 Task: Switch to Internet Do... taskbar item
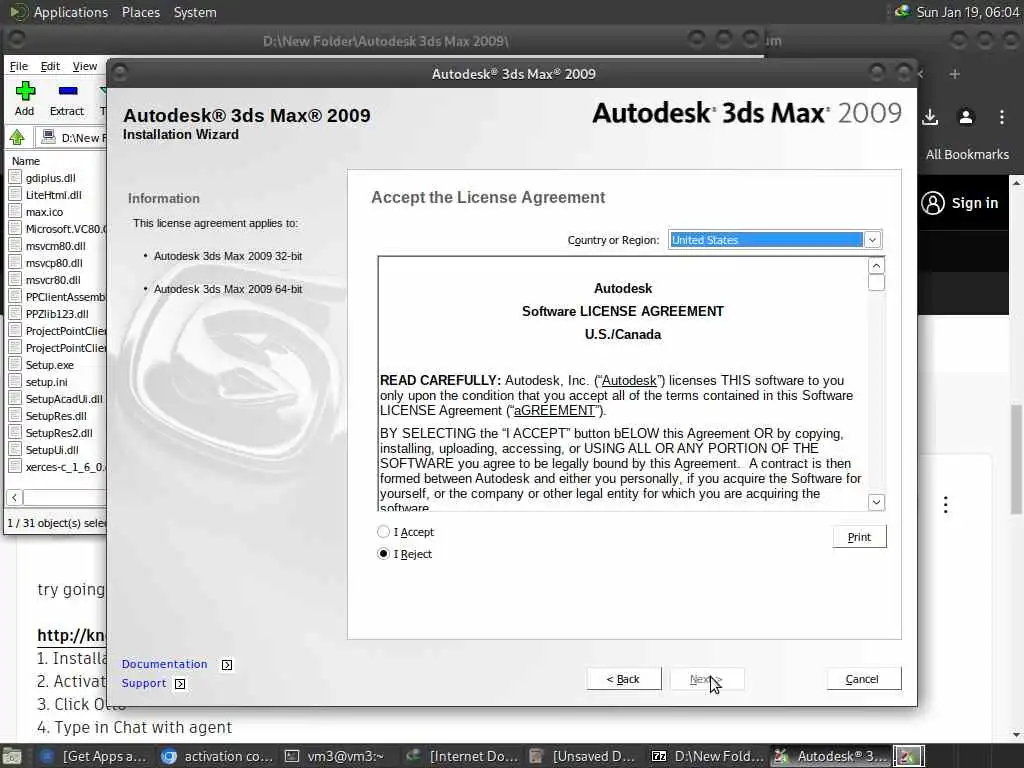pos(462,756)
